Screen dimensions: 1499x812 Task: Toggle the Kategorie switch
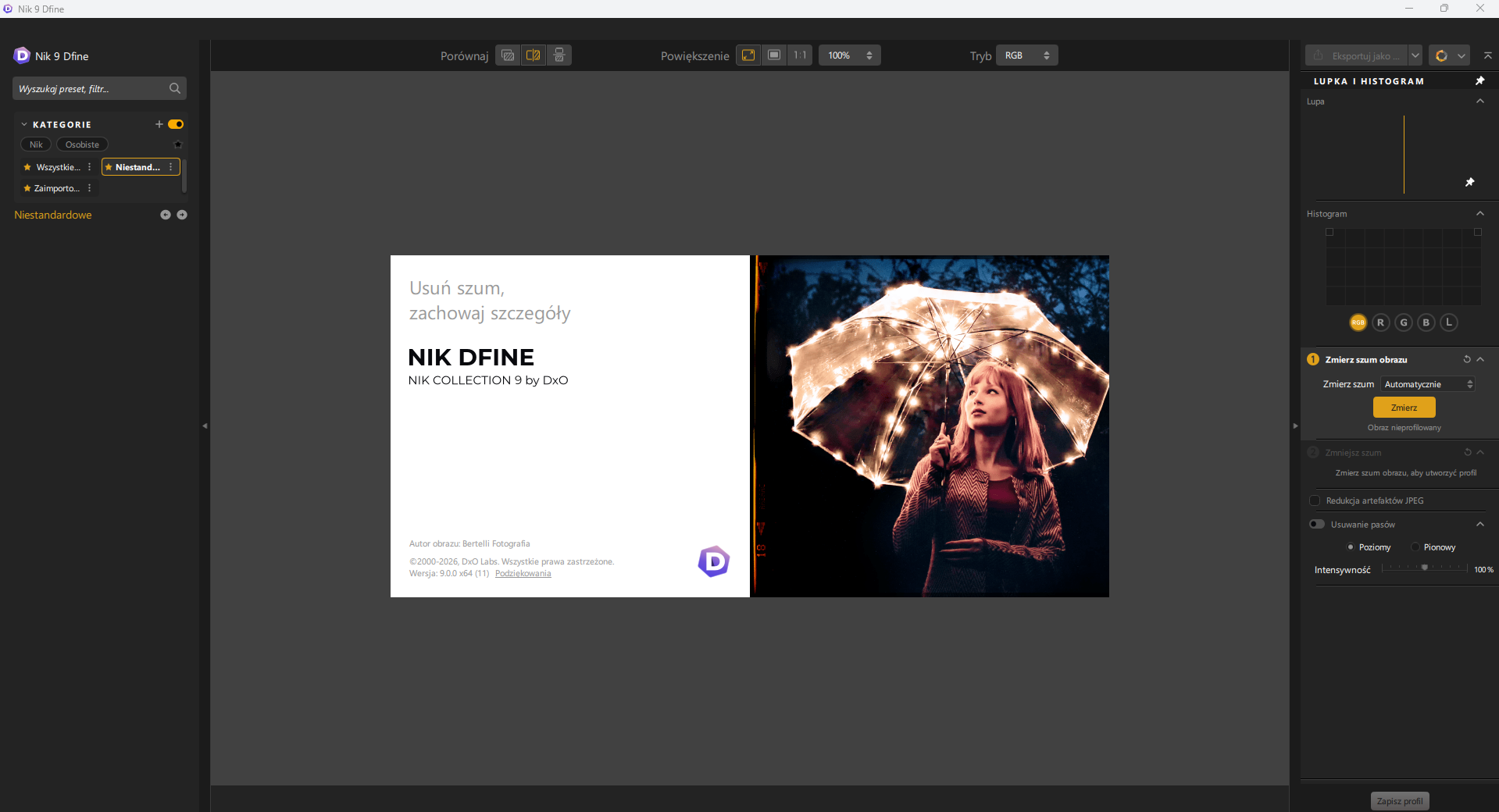[x=176, y=124]
